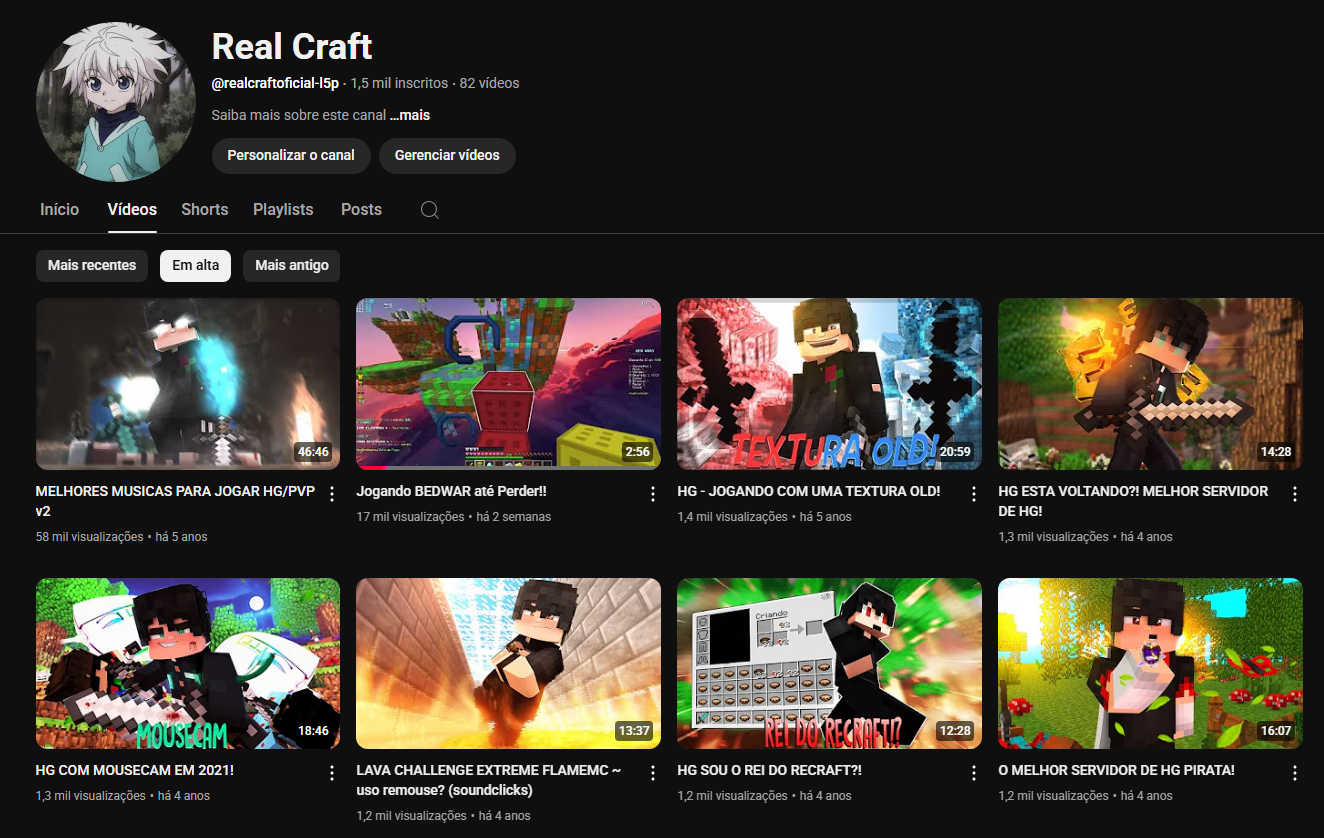This screenshot has height=838, width=1324.
Task: Open options for LAVA CHALLENGE EXTREME FLAMEMC video
Action: pos(653,773)
